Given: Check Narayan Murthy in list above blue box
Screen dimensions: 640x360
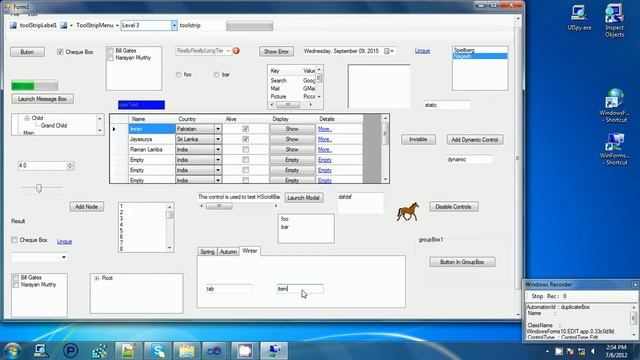Looking at the screenshot, I should (110, 58).
